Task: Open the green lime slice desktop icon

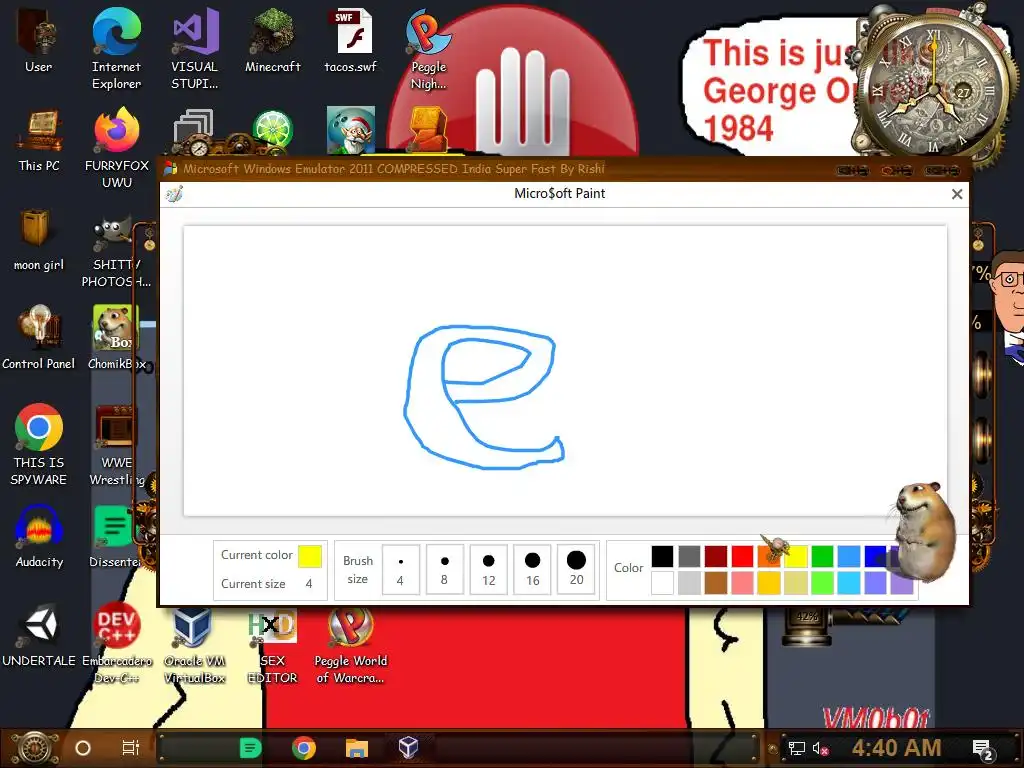Action: pos(273,129)
